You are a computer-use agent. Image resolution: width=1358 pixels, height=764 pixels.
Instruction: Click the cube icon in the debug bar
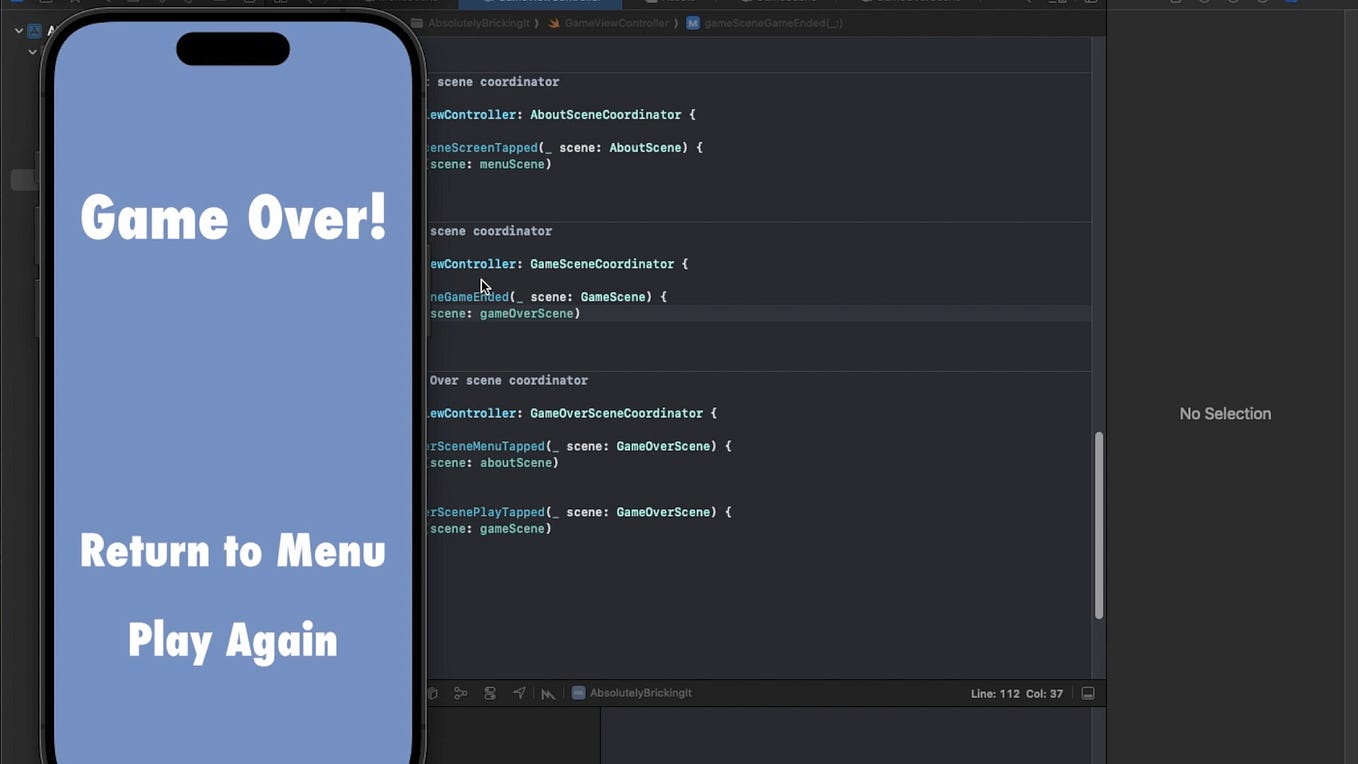point(432,692)
